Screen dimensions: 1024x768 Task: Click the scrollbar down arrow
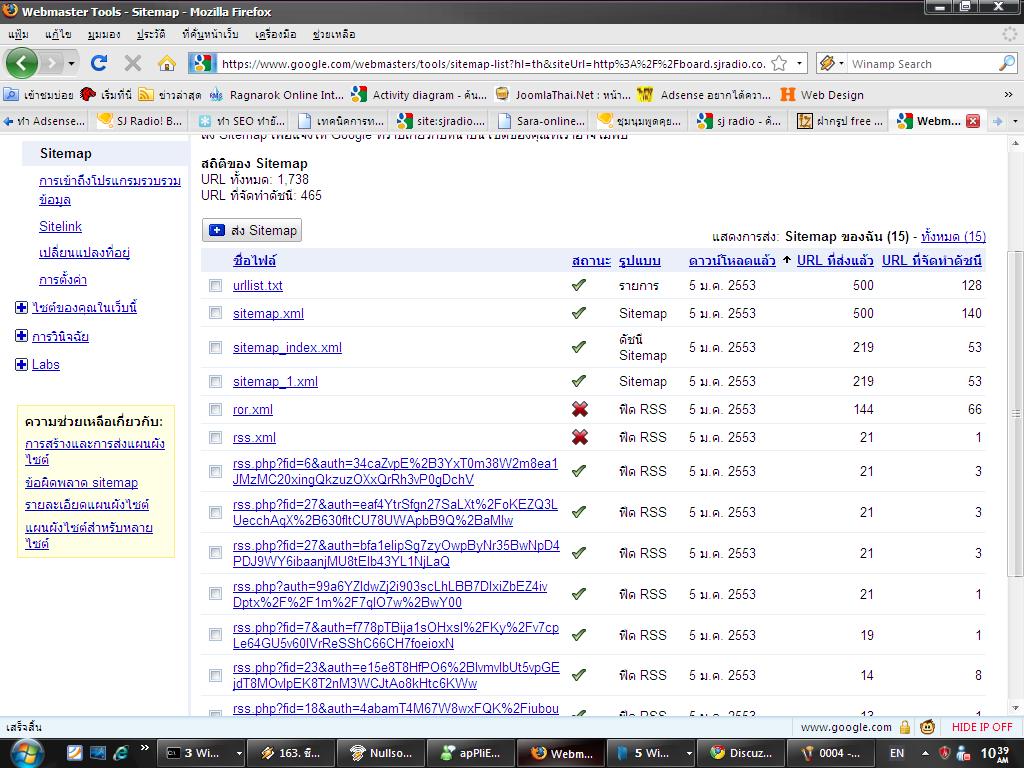click(1016, 708)
